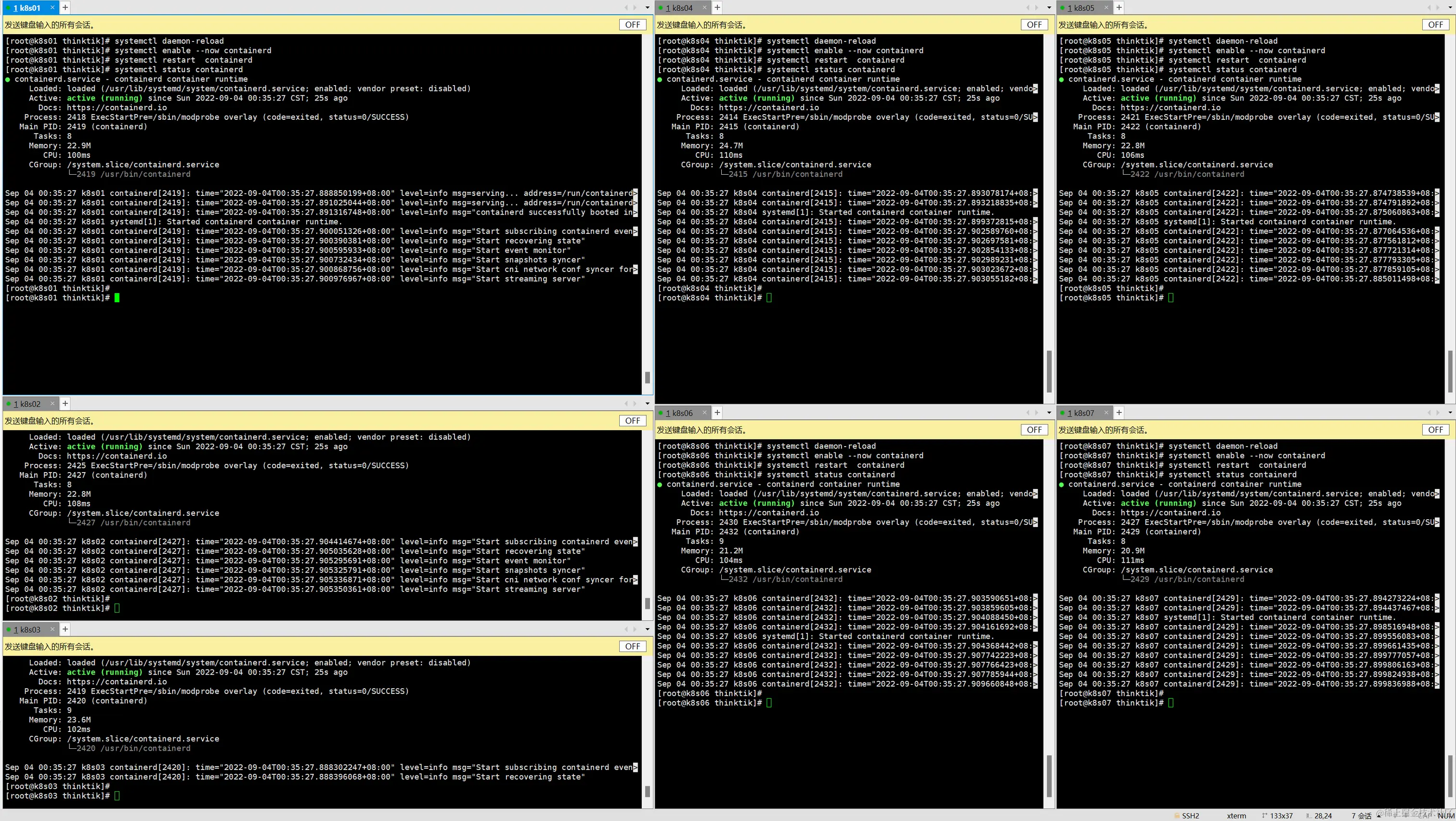Select the k8s02 session tab
The height and width of the screenshot is (821, 1456).
point(27,404)
